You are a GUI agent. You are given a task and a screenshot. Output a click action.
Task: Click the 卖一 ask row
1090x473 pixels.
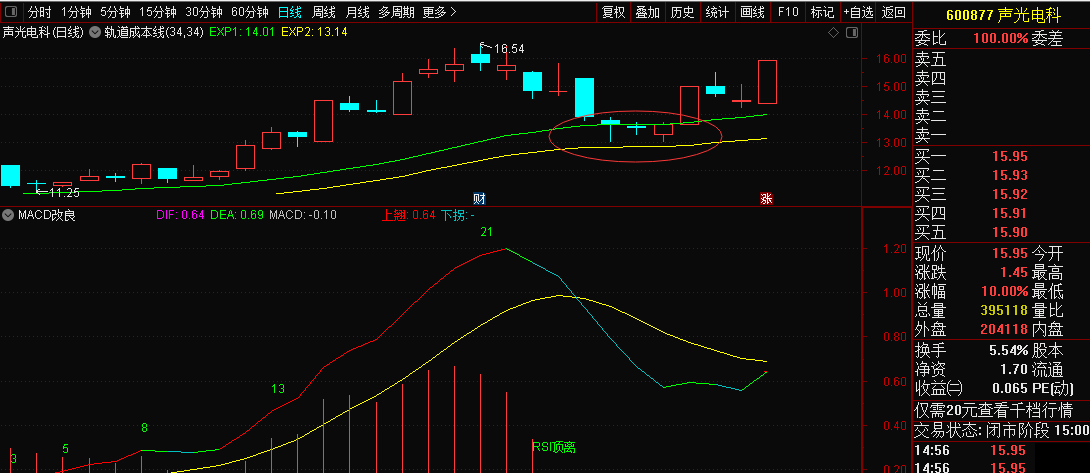coord(1001,136)
